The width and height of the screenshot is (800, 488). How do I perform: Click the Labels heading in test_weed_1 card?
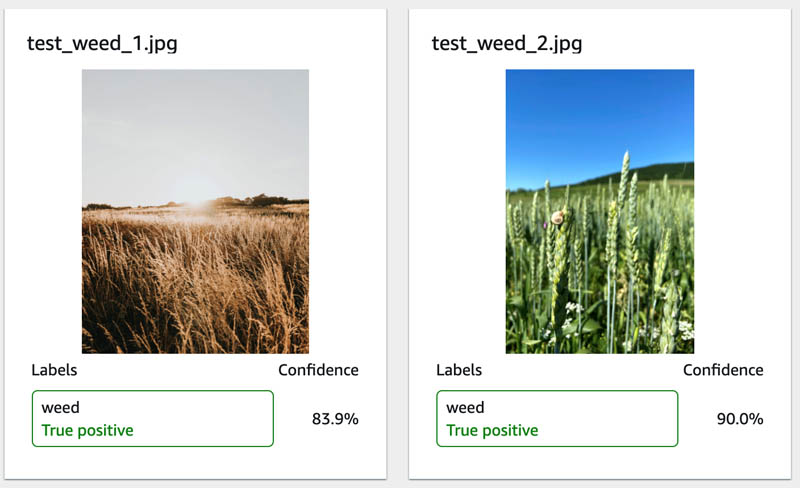(x=54, y=370)
